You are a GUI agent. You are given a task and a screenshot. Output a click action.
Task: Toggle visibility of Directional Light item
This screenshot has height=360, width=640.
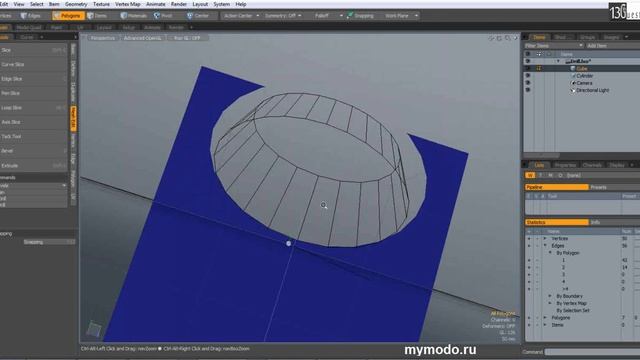[528, 90]
